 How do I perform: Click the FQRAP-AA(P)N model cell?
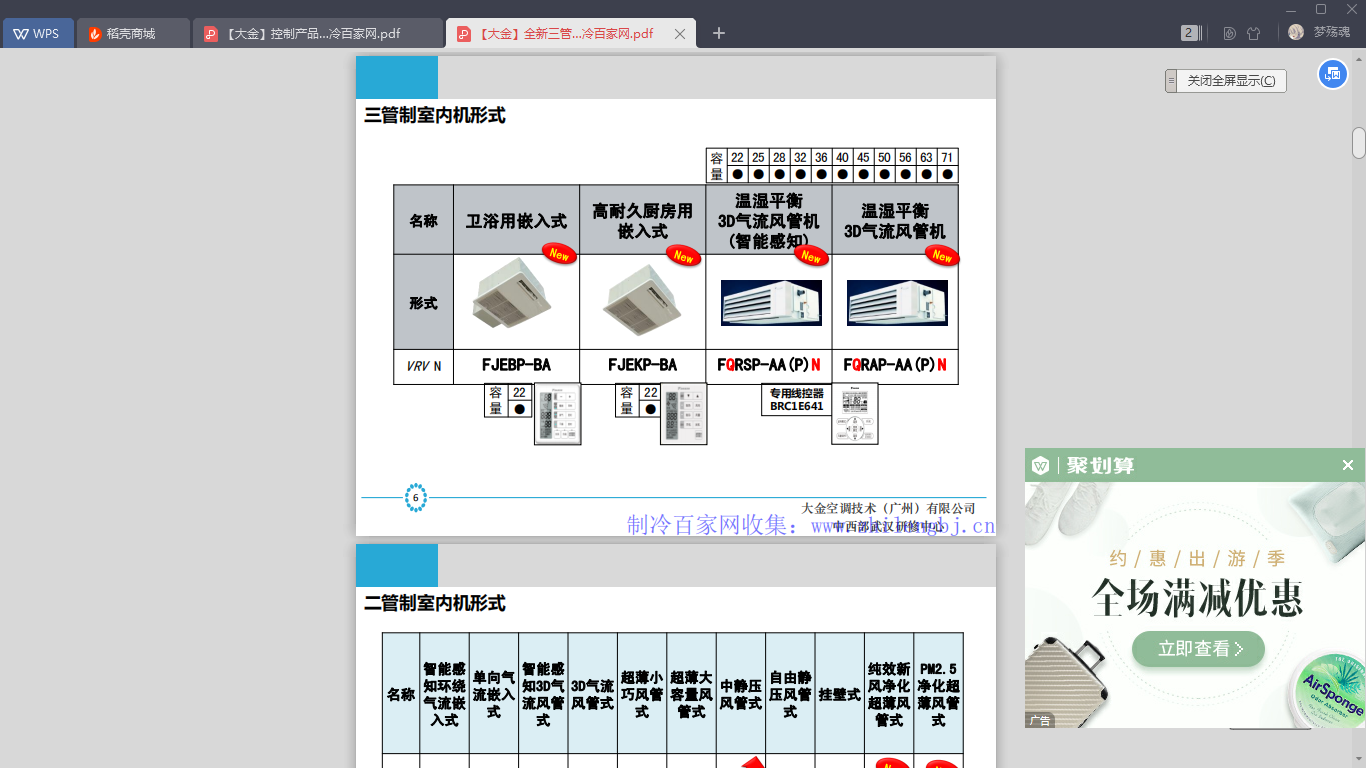point(895,365)
